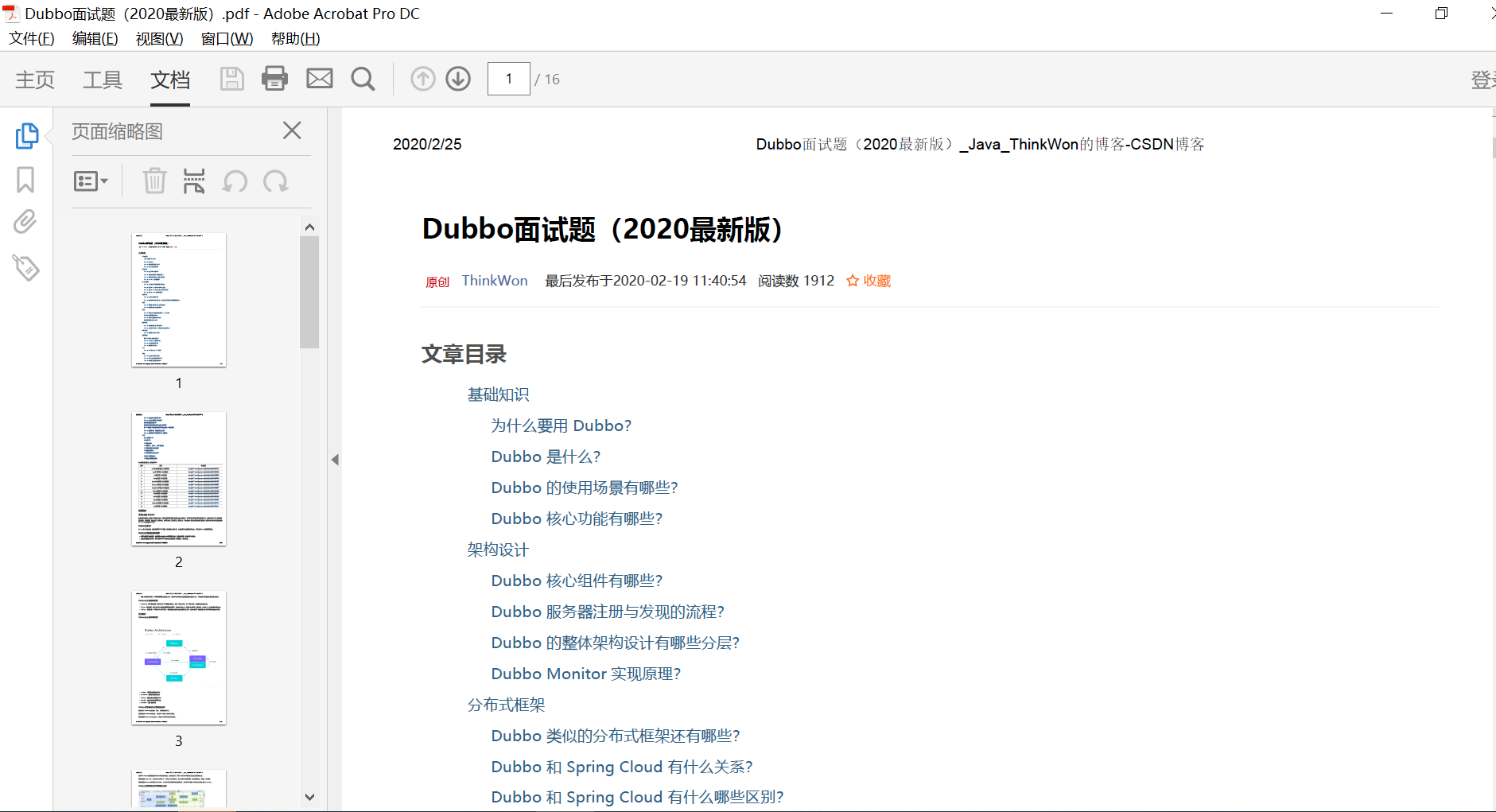Go to previous page arrow
1496x812 pixels.
point(423,79)
